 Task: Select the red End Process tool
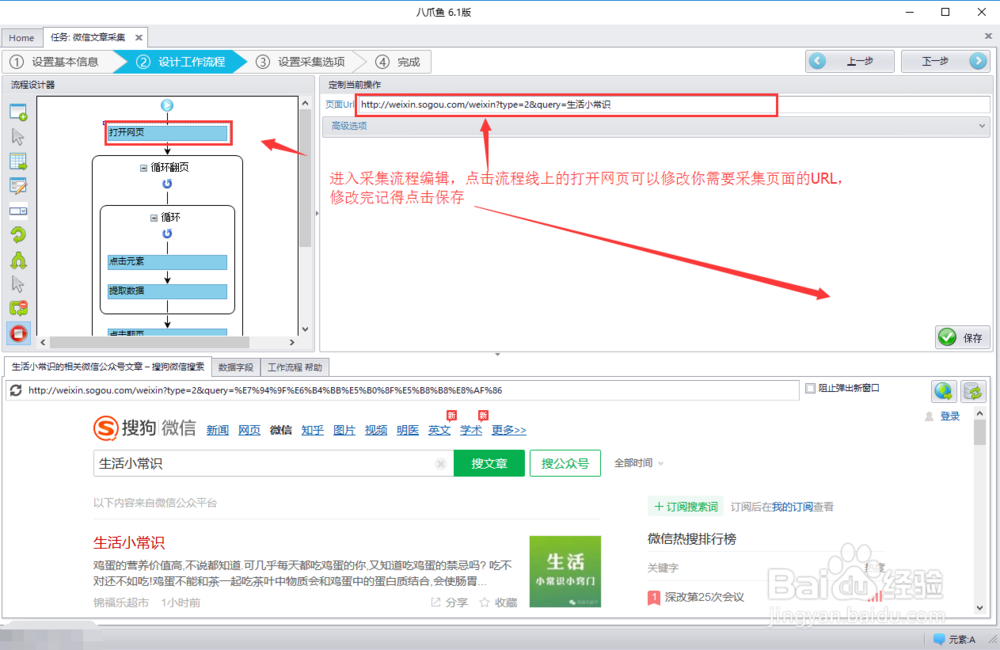point(18,333)
